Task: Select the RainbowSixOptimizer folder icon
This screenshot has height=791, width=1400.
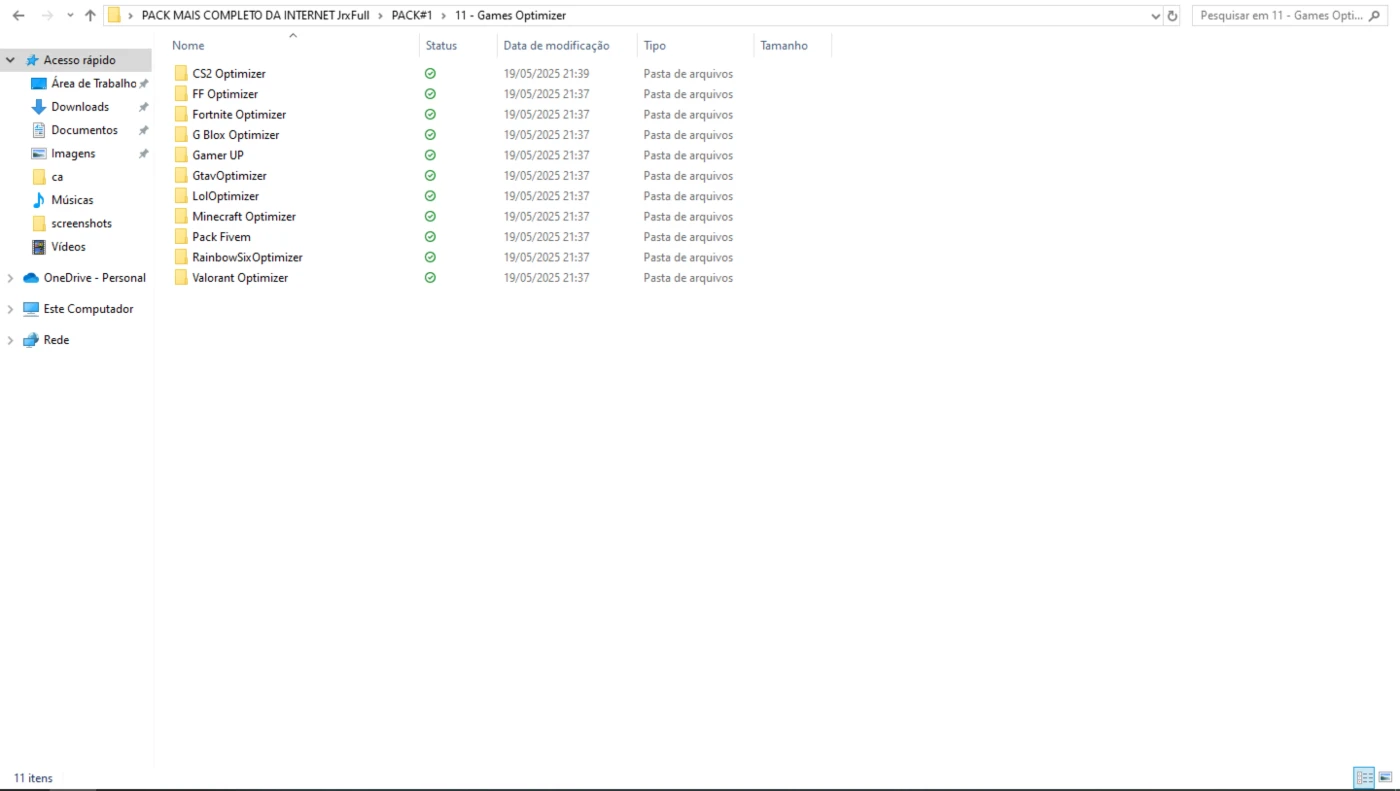Action: 181,258
